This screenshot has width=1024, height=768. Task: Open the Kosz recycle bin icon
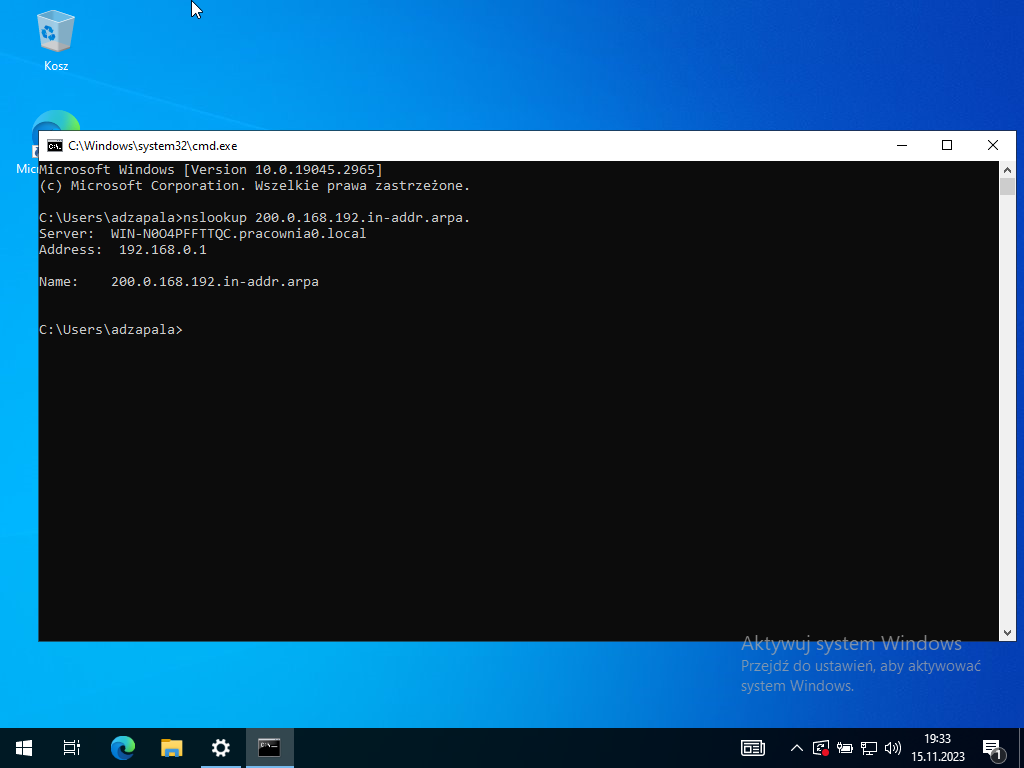tap(56, 40)
